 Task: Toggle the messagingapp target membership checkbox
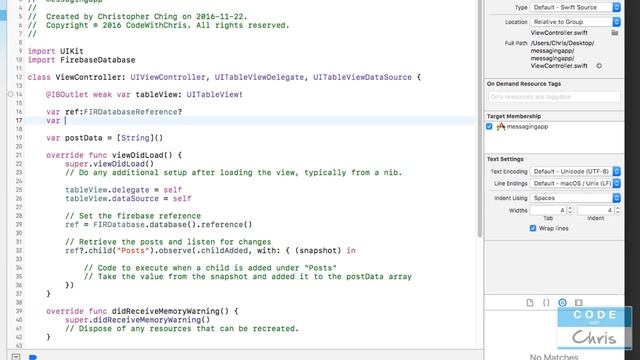tap(489, 127)
